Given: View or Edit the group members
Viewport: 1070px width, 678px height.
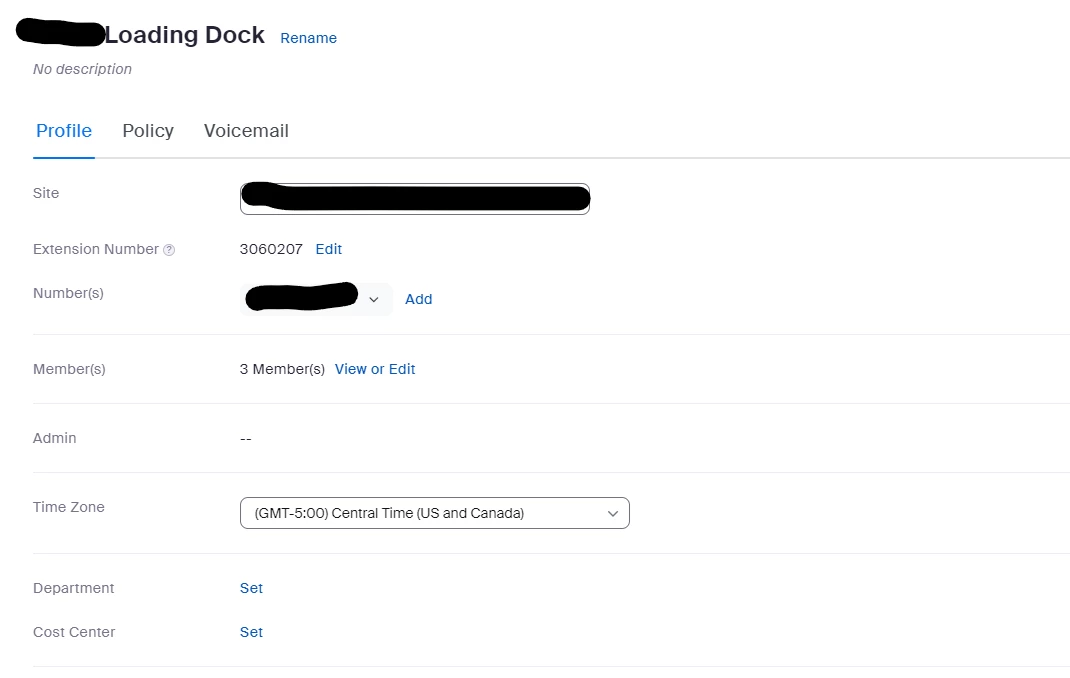Looking at the screenshot, I should pyautogui.click(x=375, y=369).
